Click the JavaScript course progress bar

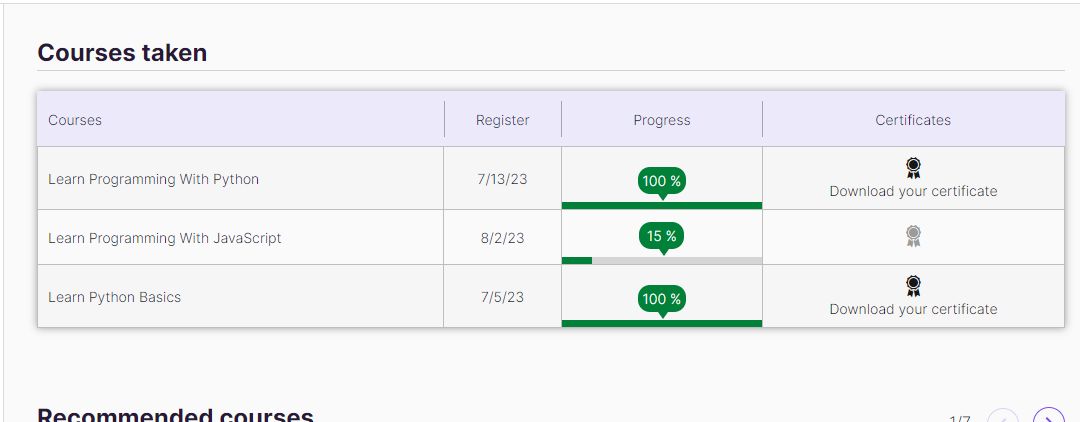(x=662, y=261)
